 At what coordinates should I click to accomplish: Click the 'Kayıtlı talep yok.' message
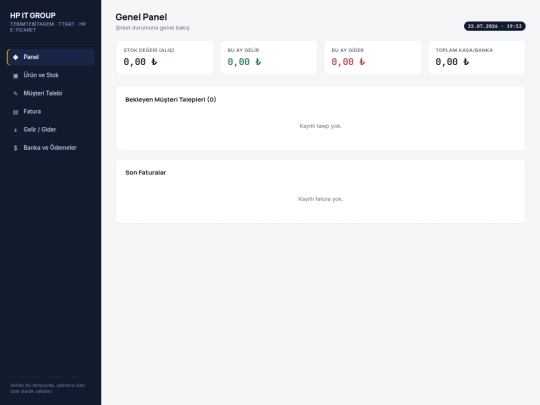pos(321,126)
